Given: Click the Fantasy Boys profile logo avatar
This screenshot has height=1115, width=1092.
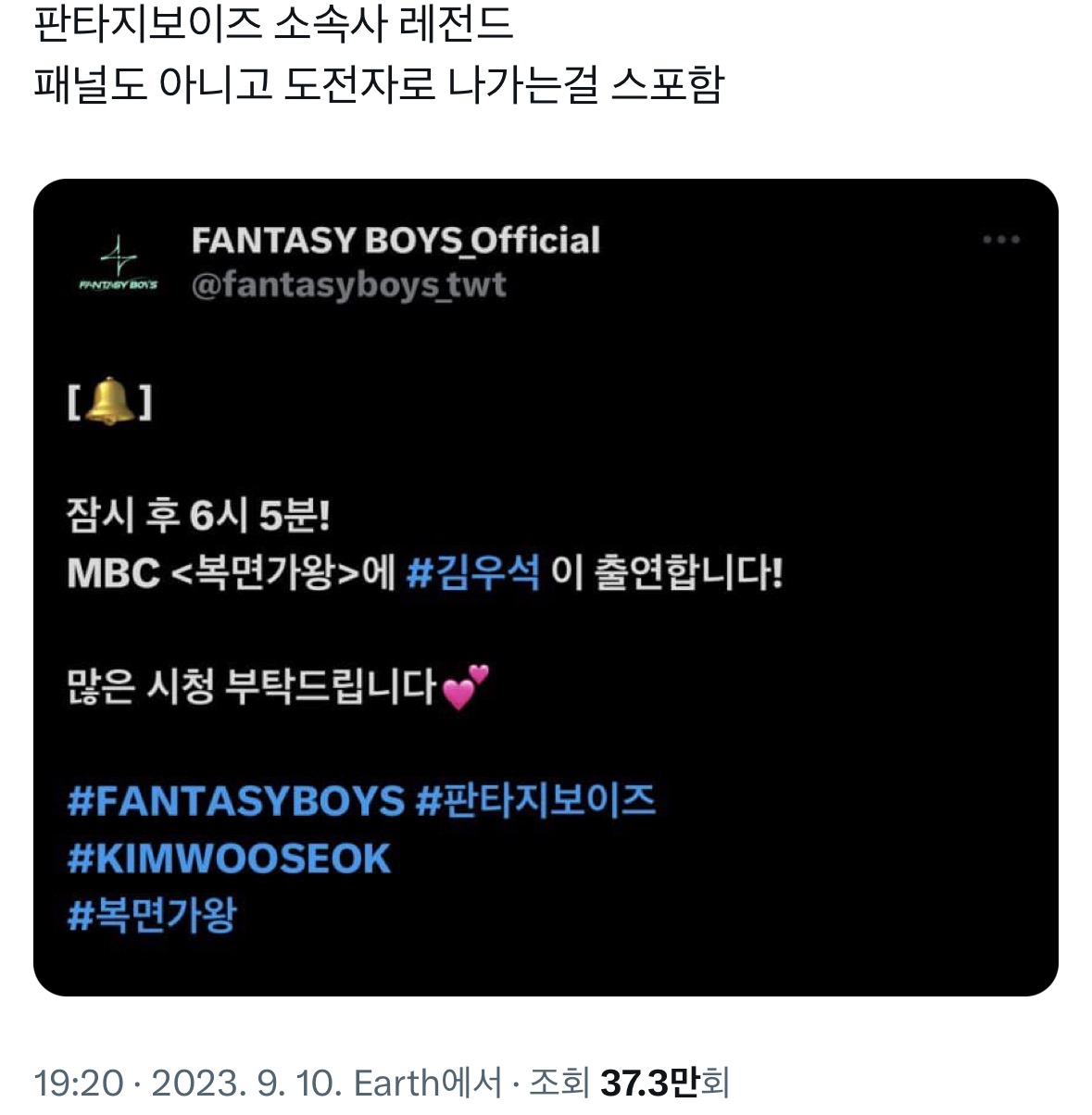Looking at the screenshot, I should 119,263.
